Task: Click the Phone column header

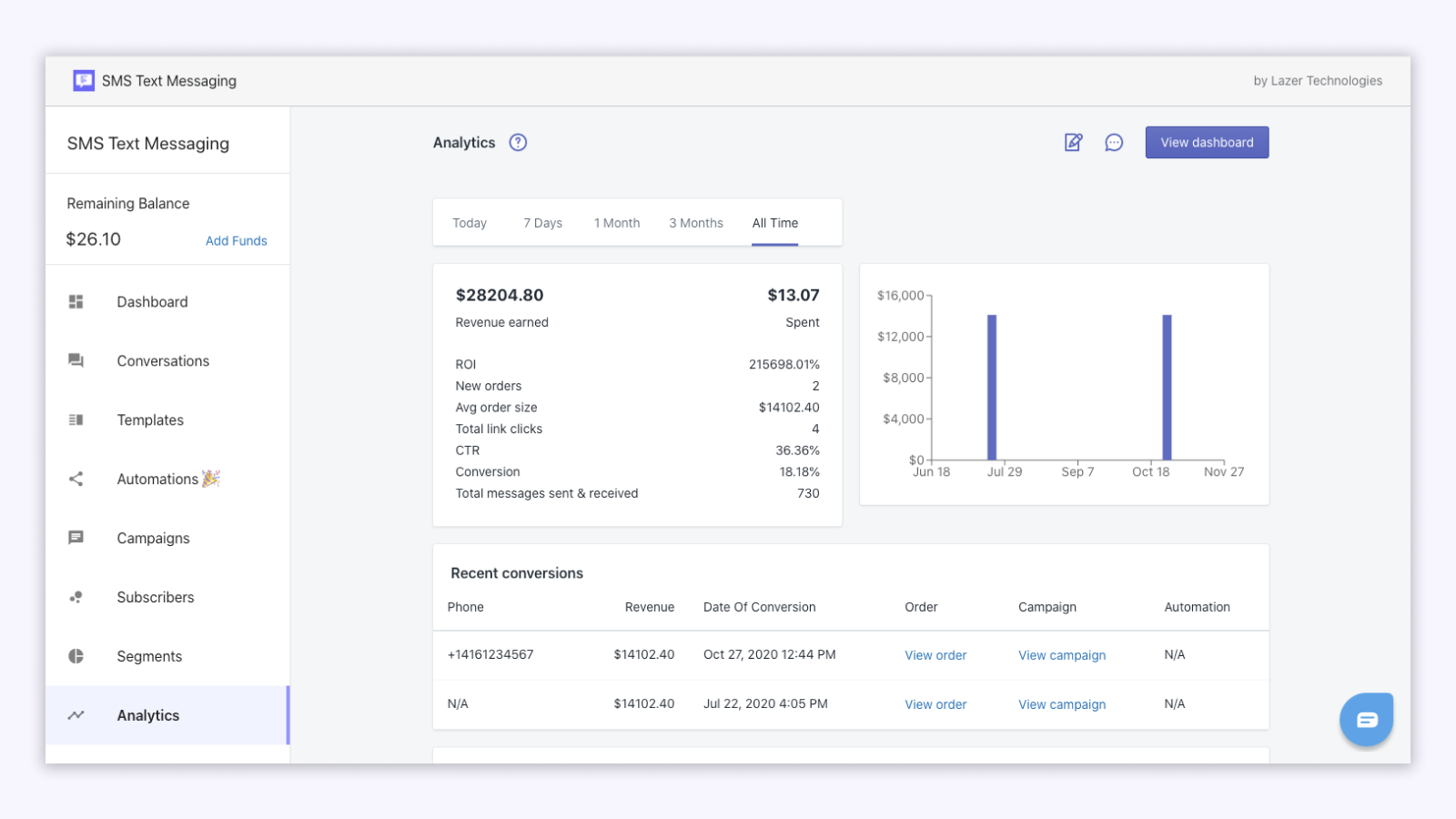Action: click(x=465, y=607)
